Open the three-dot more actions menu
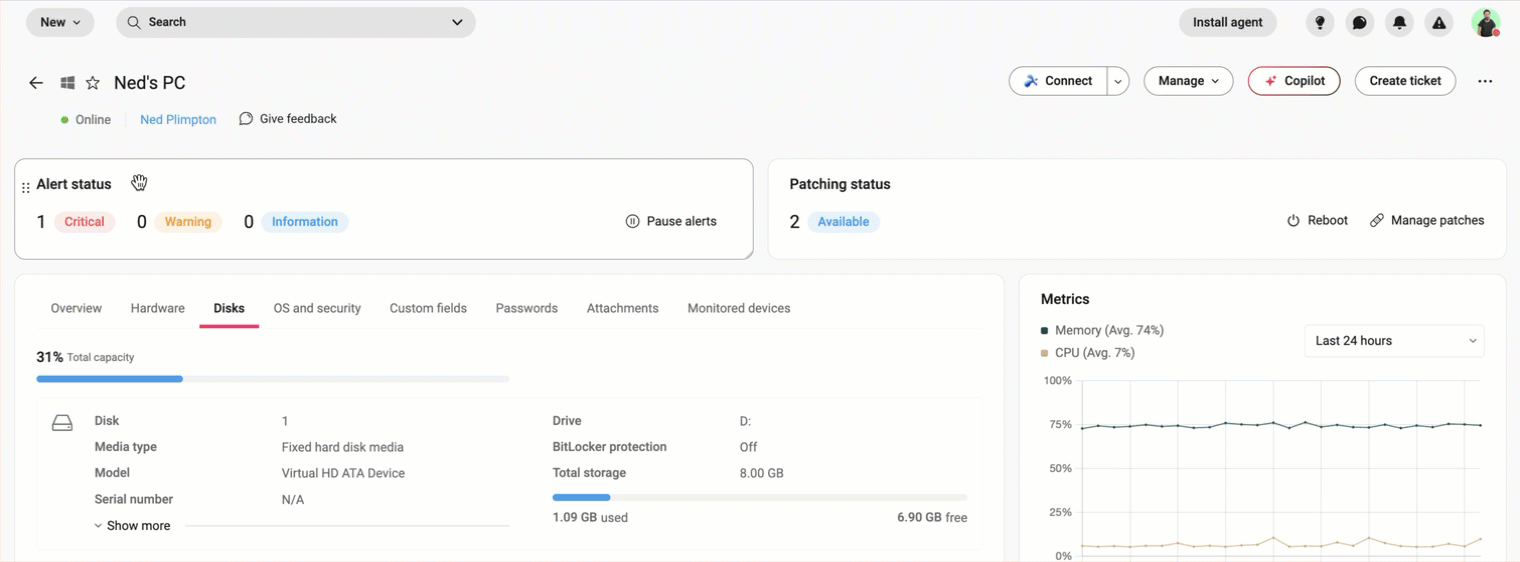Image resolution: width=1520 pixels, height=562 pixels. 1485,82
